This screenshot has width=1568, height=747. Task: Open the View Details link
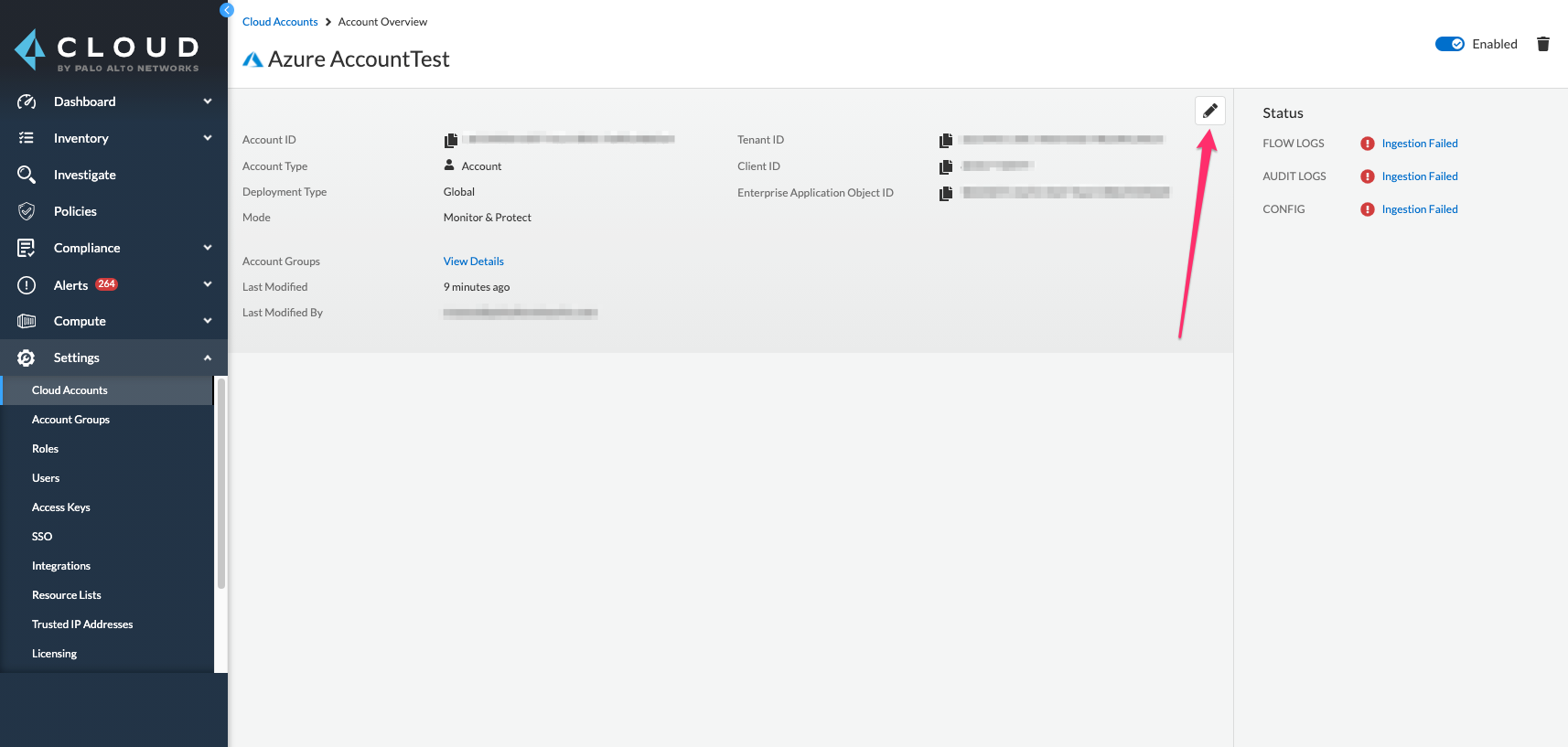coord(473,261)
